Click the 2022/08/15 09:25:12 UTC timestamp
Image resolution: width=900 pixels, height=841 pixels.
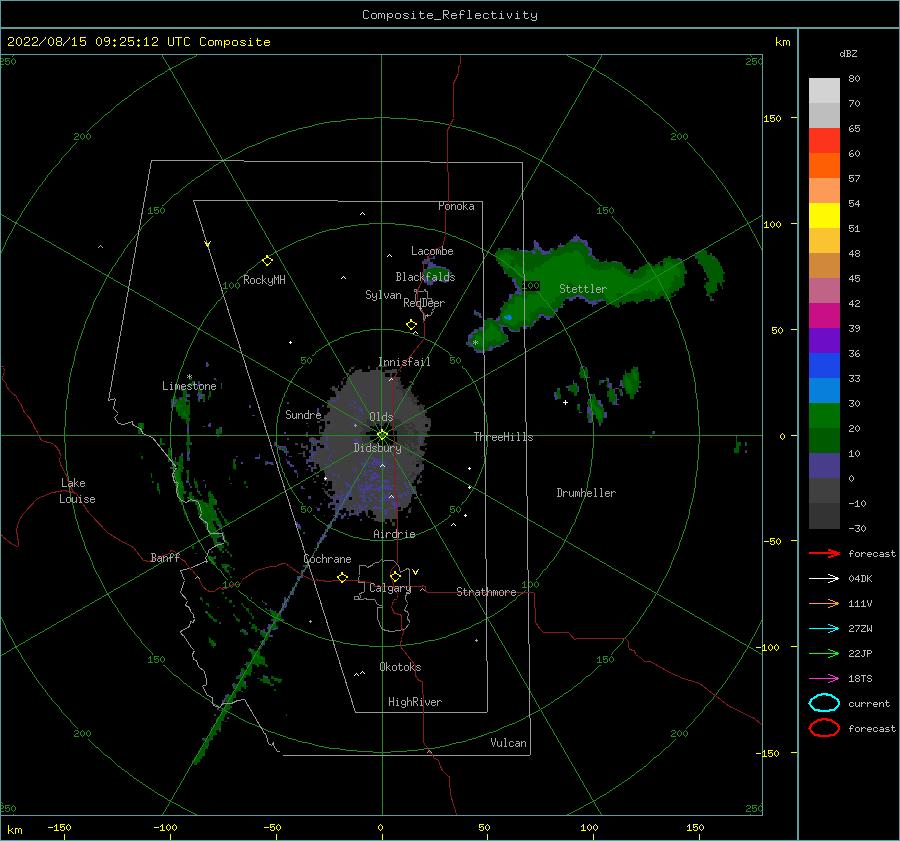click(x=138, y=42)
